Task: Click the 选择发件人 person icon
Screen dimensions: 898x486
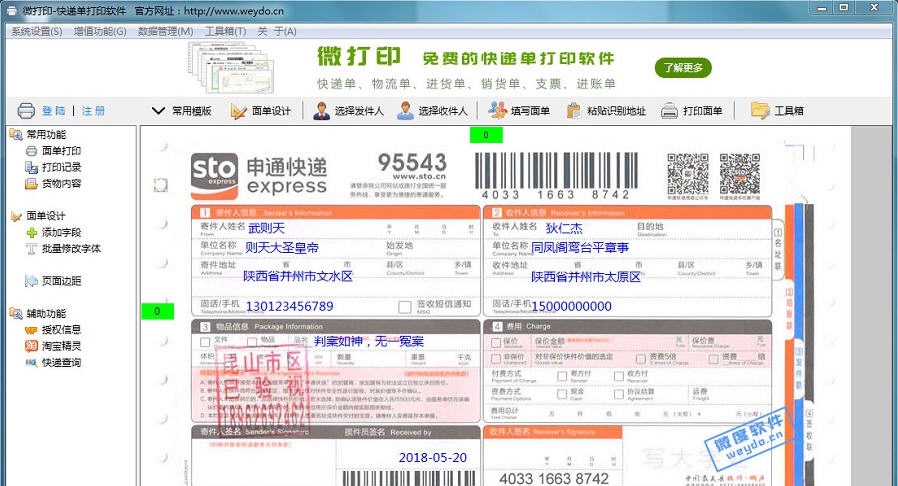Action: 321,110
